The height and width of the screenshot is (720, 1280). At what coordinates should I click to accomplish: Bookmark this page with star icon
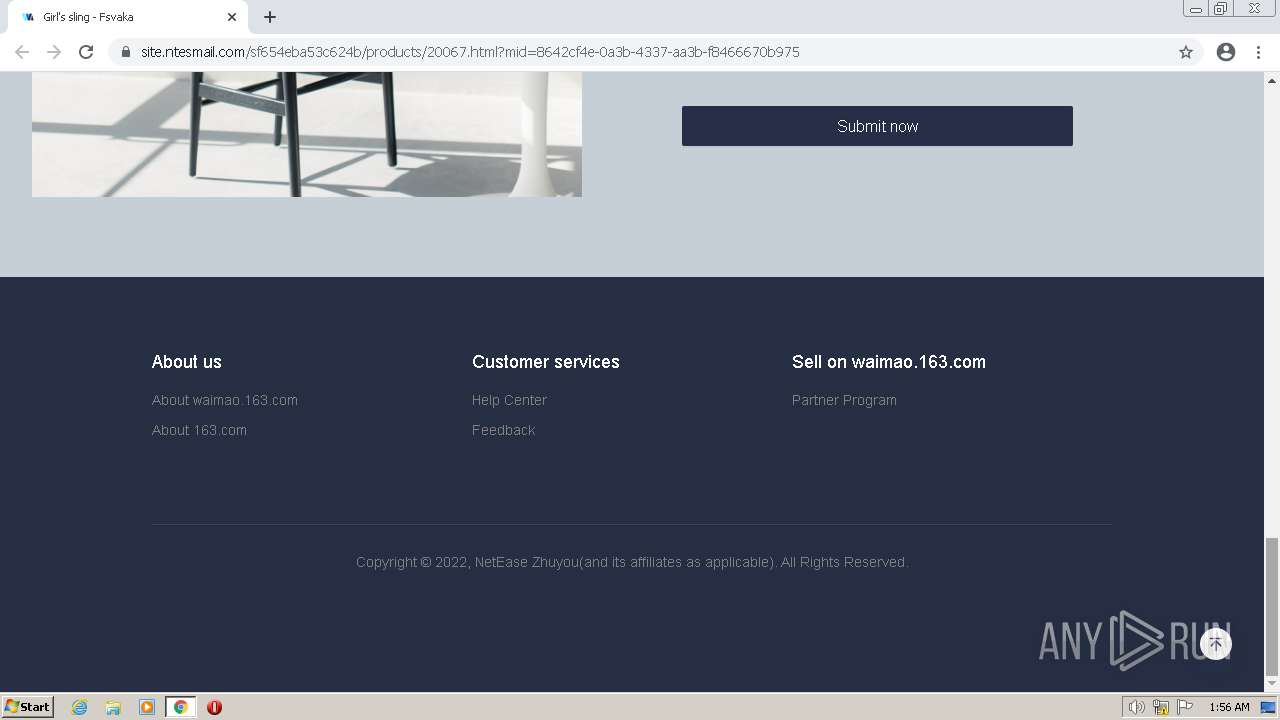click(x=1186, y=52)
